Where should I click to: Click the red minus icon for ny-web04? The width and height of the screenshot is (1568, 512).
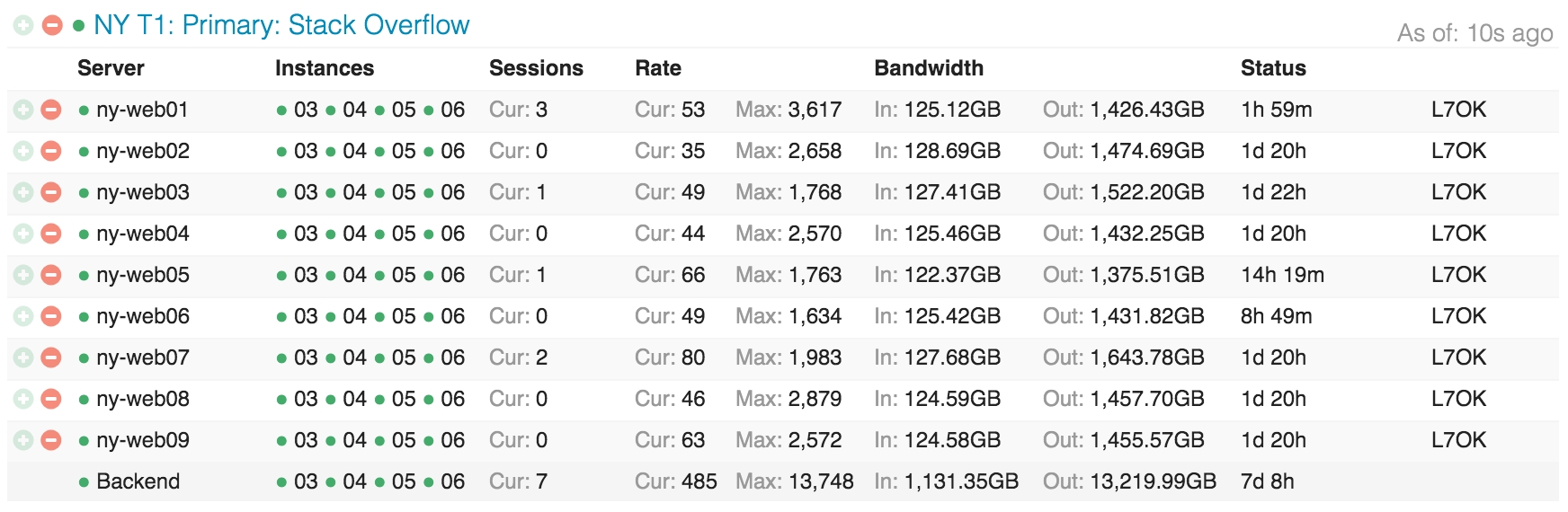coord(51,234)
